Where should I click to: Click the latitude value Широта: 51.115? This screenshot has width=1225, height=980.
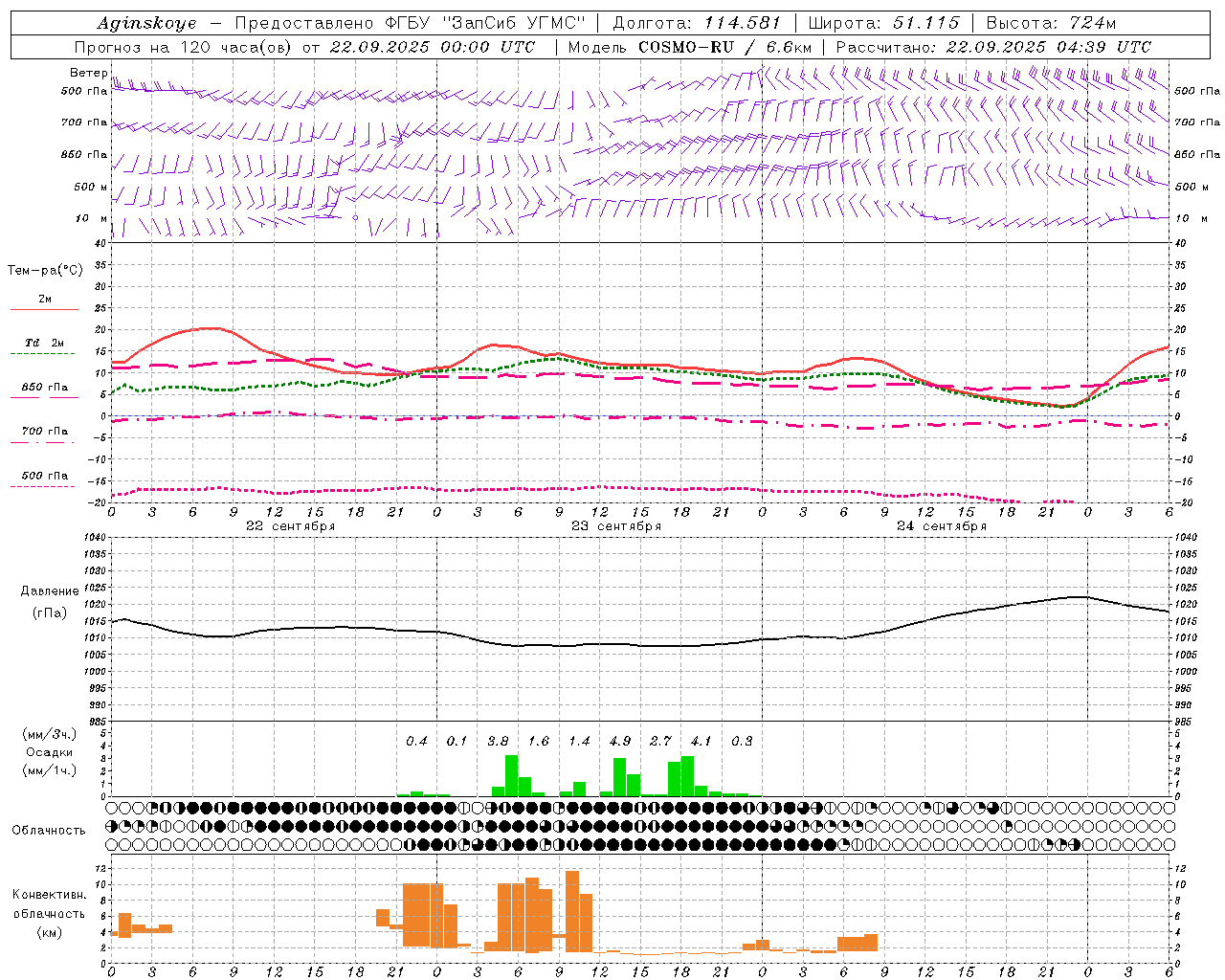(883, 23)
